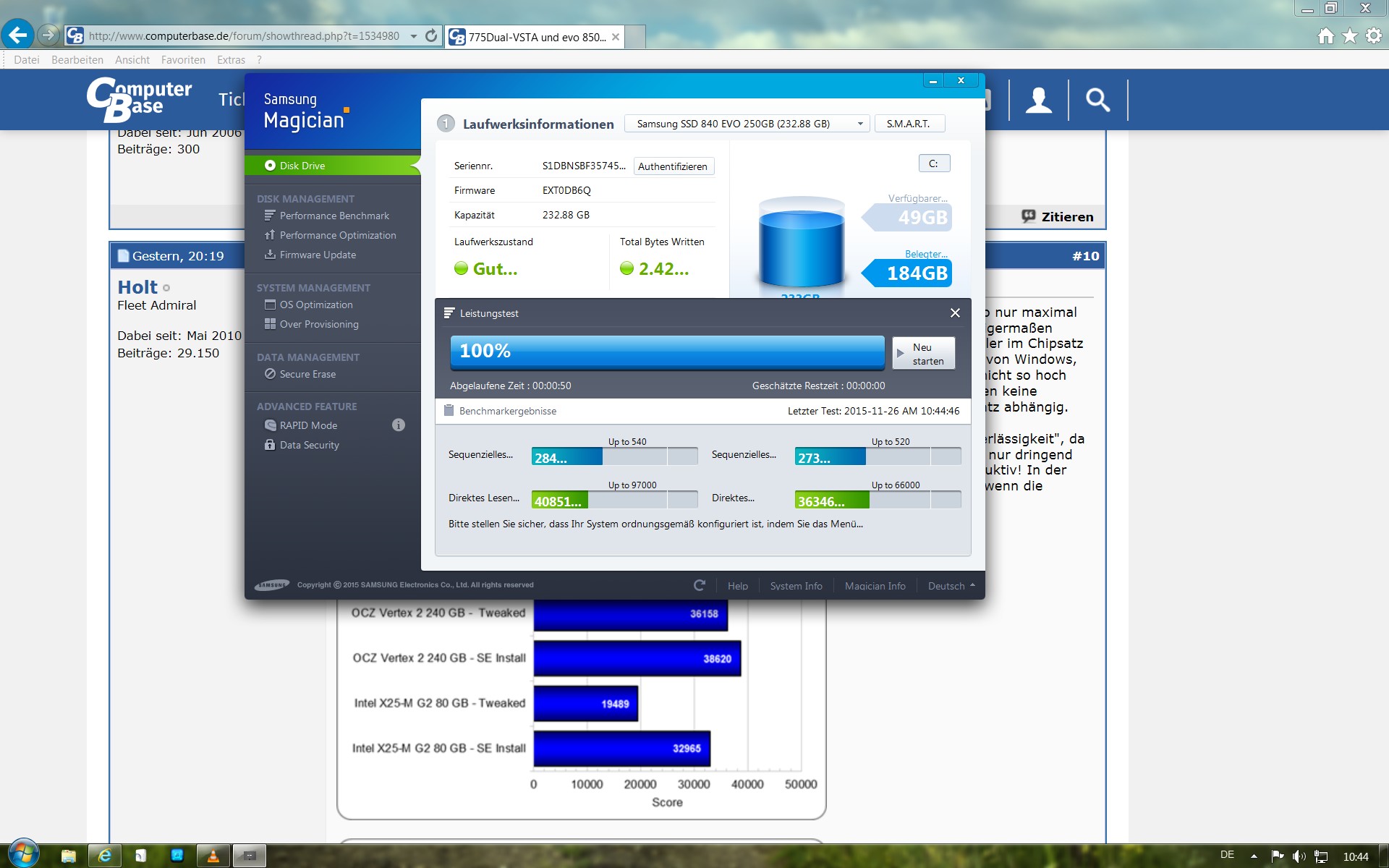Open the Favoriten menu in the browser
The image size is (1389, 868).
[183, 60]
